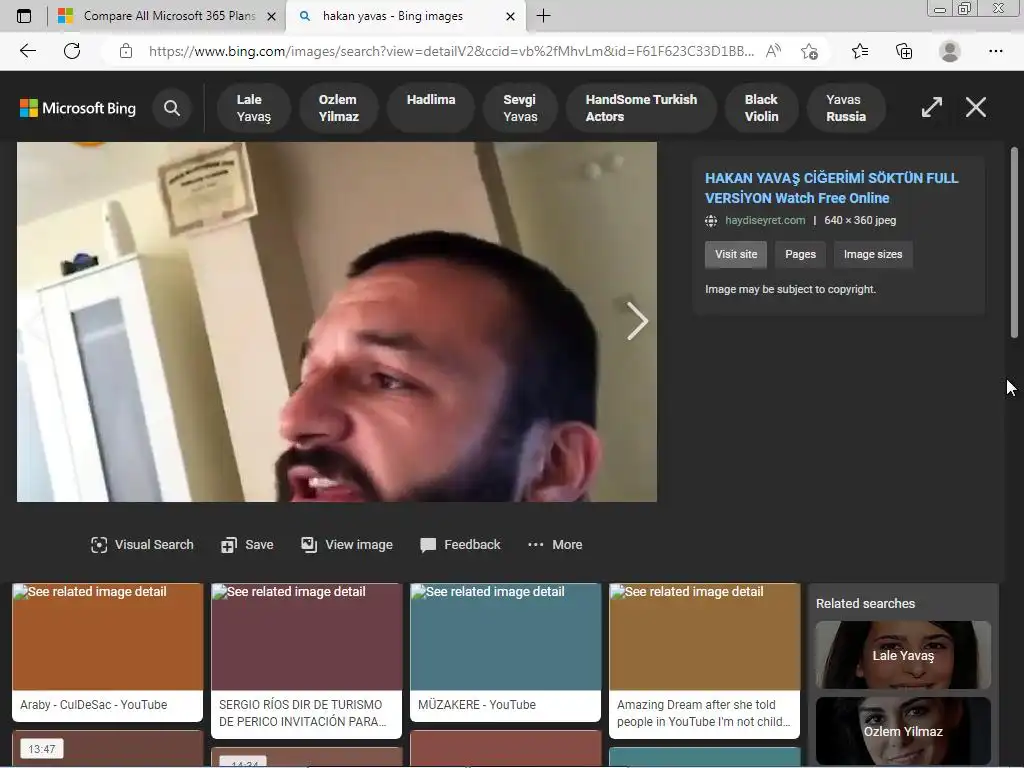
Task: Open Favorites list icon
Action: 860,51
